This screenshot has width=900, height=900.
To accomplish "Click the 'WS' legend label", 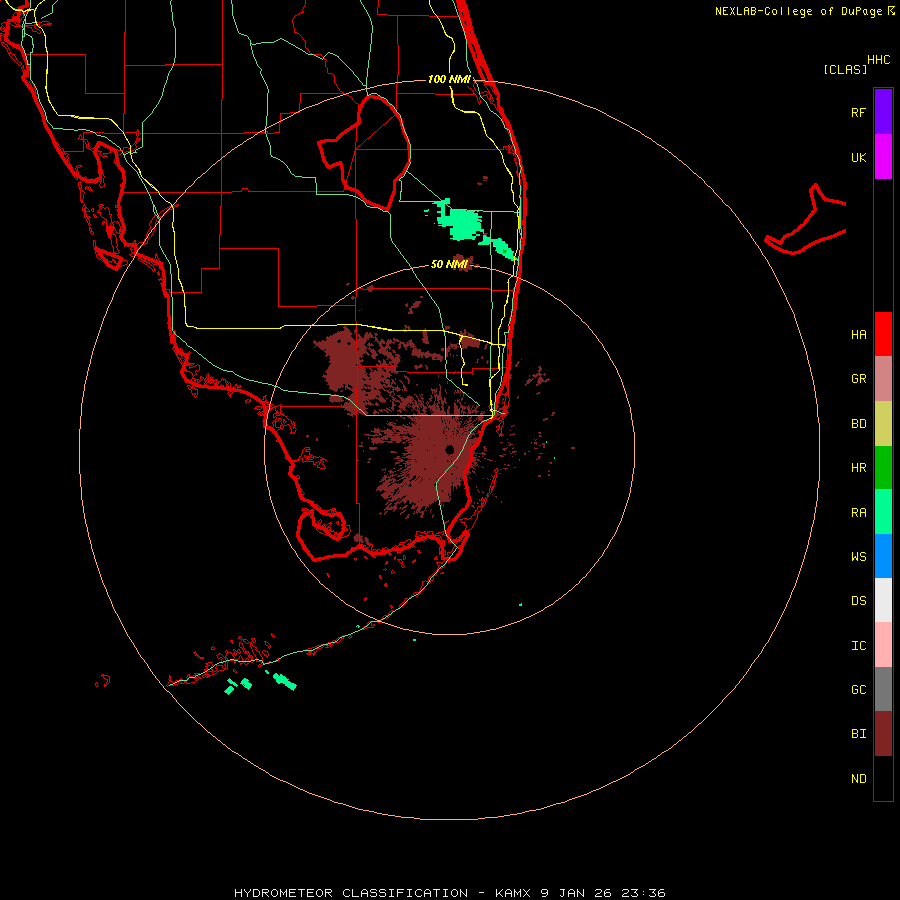I will click(x=858, y=556).
